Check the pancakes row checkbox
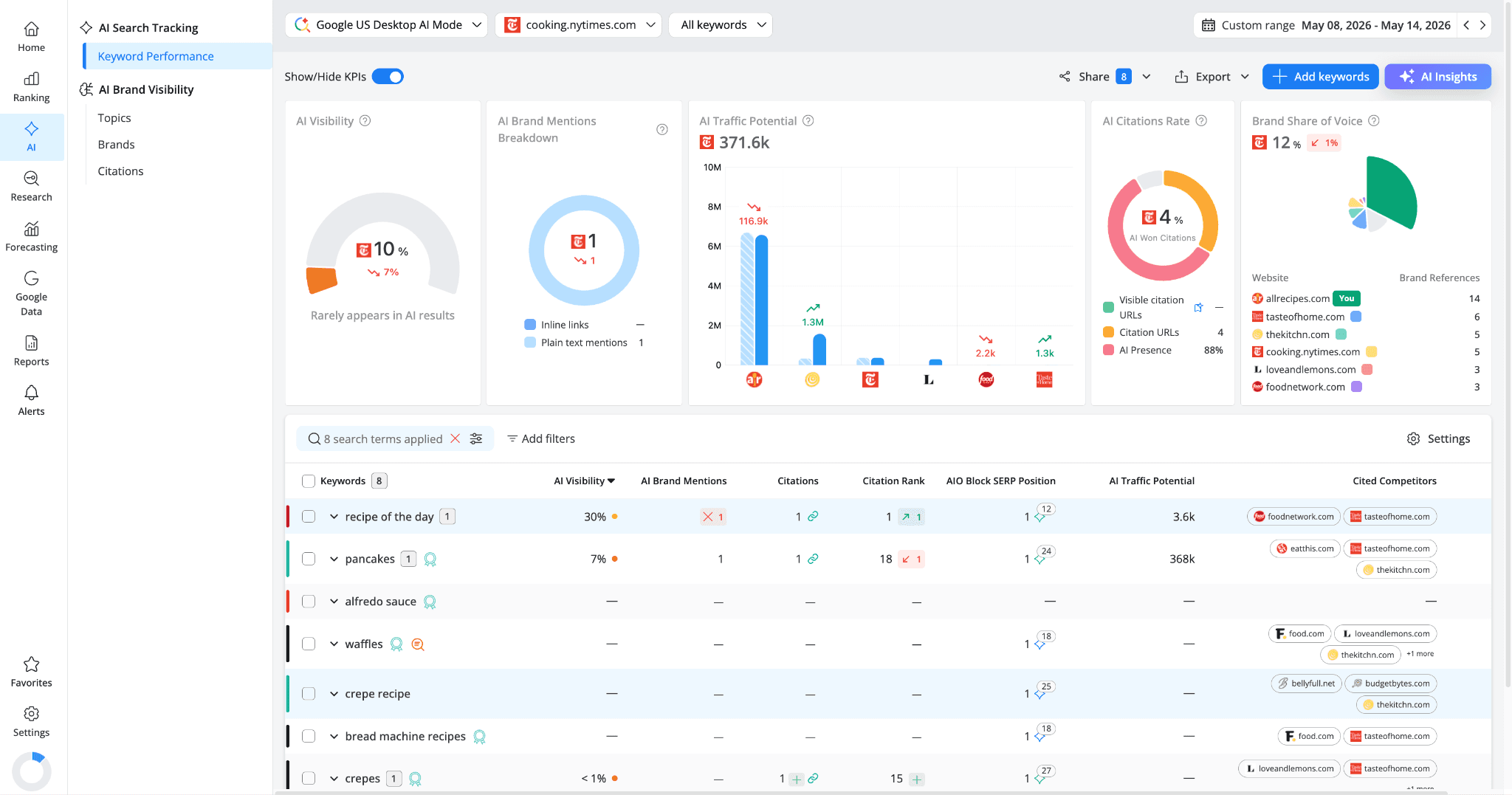 point(309,559)
